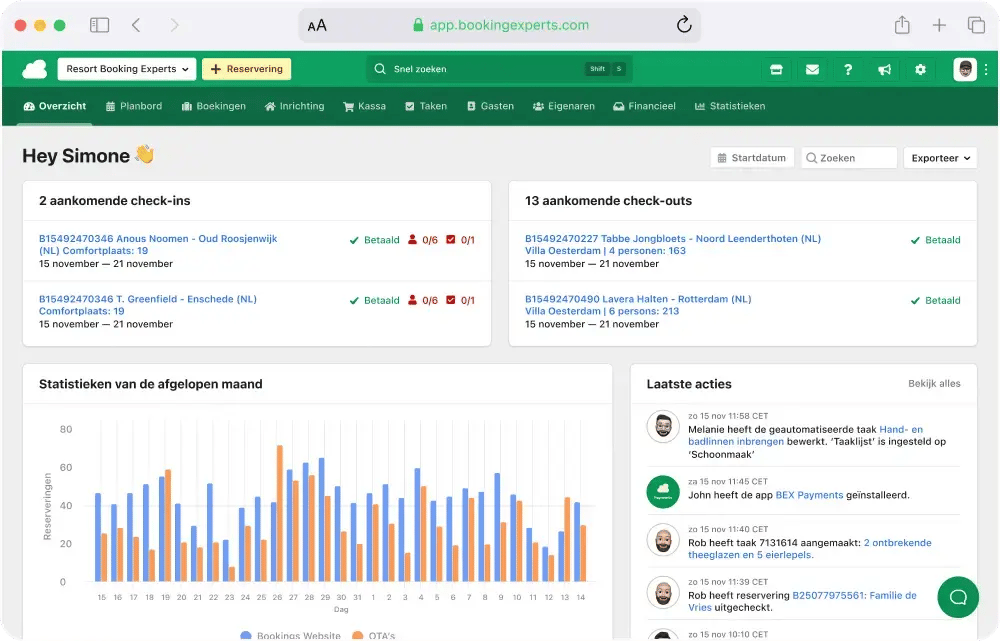Click Betaald status for Anous Noomen

point(374,240)
